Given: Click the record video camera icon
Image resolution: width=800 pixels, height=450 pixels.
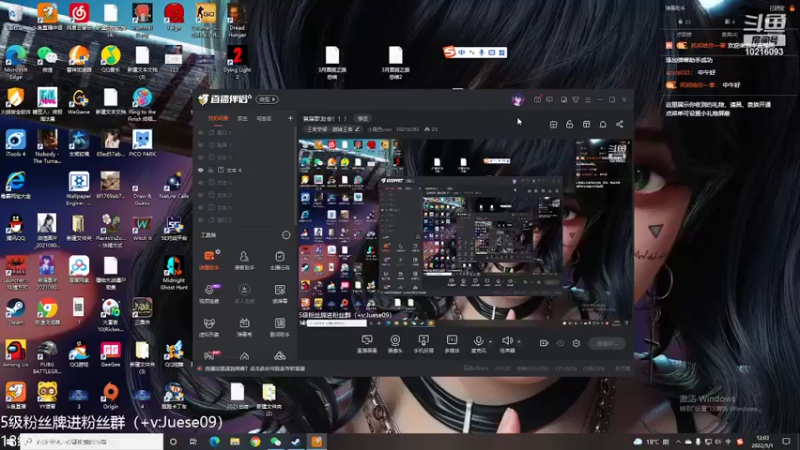Looking at the screenshot, I should (544, 343).
